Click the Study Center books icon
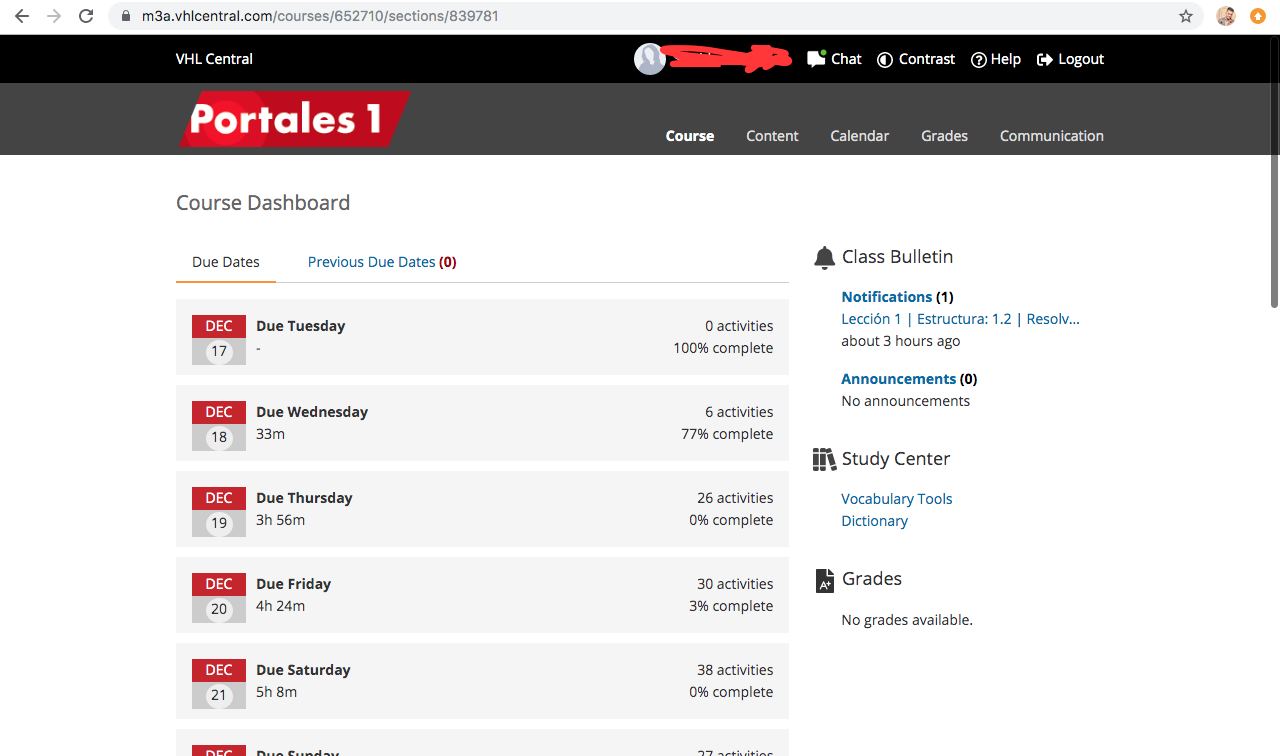The width and height of the screenshot is (1280, 756). point(824,459)
